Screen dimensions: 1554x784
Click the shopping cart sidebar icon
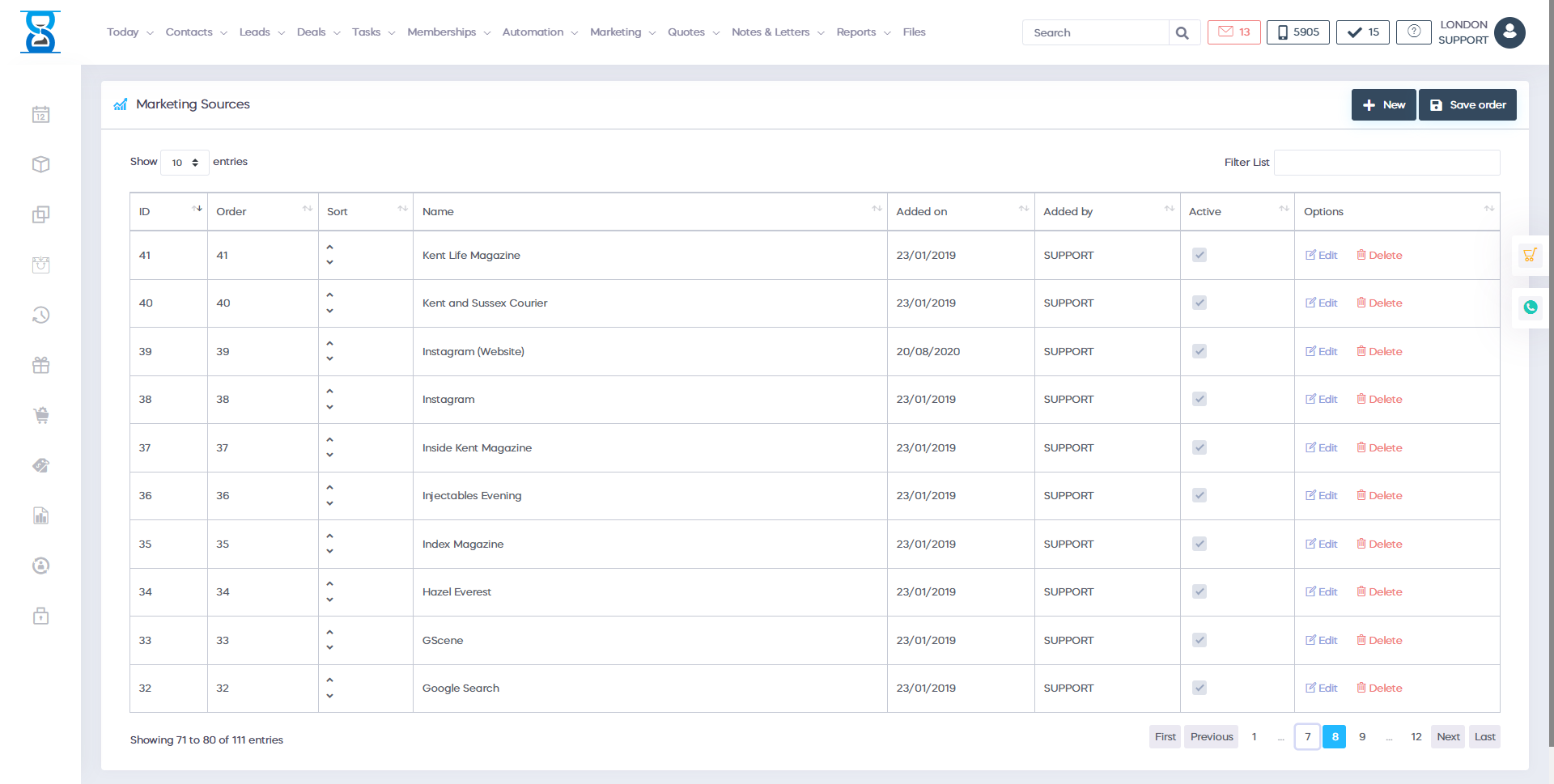(40, 416)
